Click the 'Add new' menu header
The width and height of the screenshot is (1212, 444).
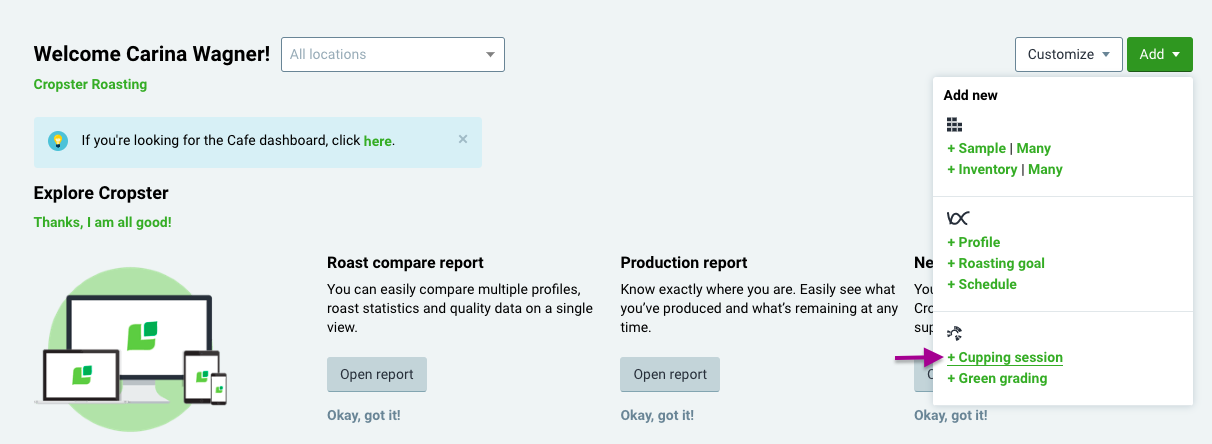[x=971, y=95]
